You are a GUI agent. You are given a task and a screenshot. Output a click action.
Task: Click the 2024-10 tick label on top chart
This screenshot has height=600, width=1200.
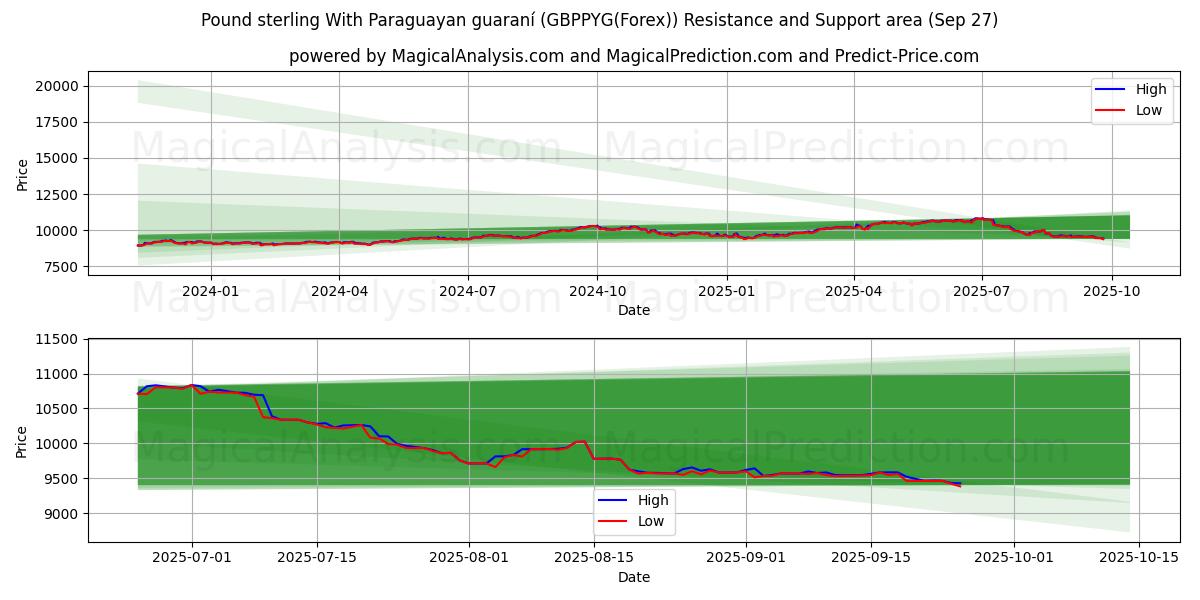(597, 291)
